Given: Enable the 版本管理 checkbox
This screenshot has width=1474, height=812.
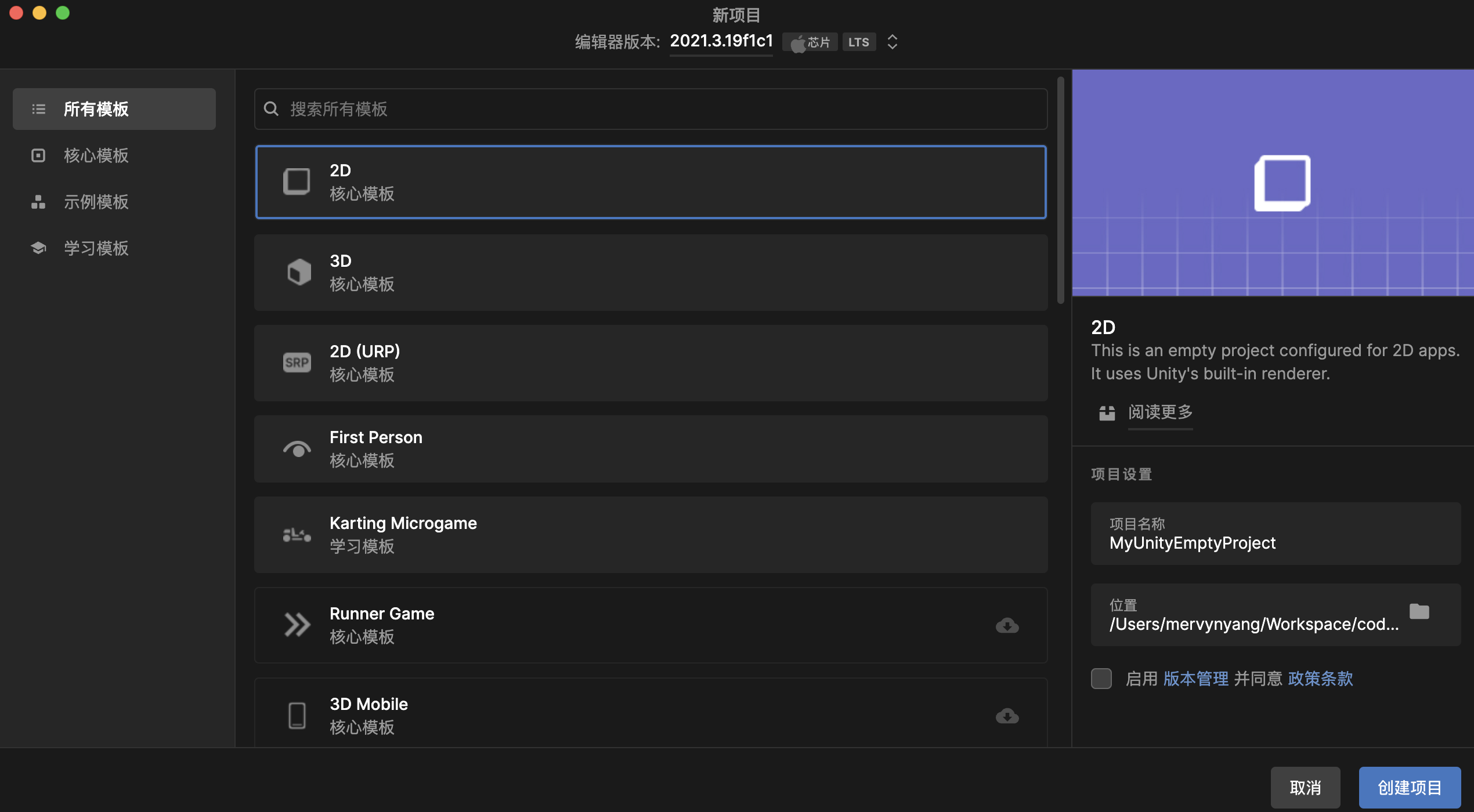Looking at the screenshot, I should (x=1101, y=678).
